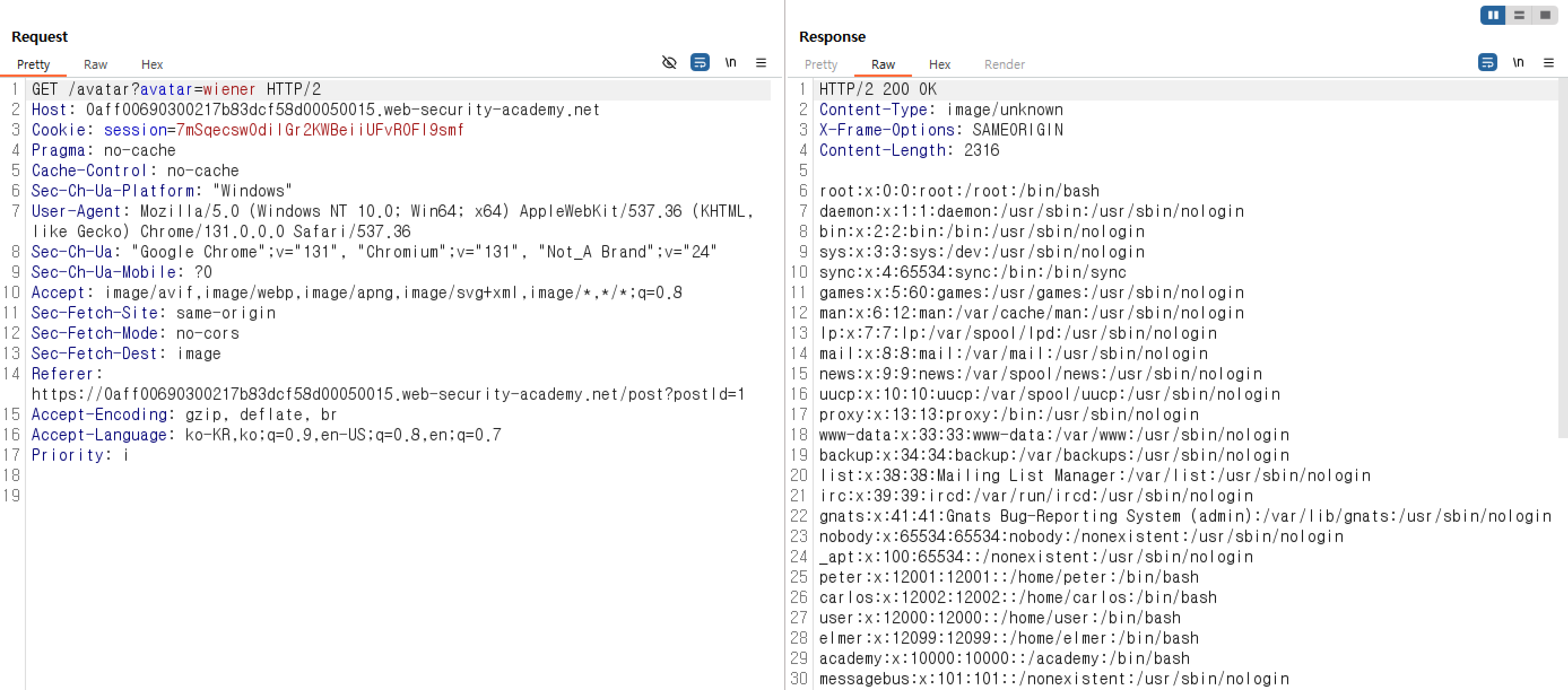Click Content-Length 2316 header

[909, 150]
